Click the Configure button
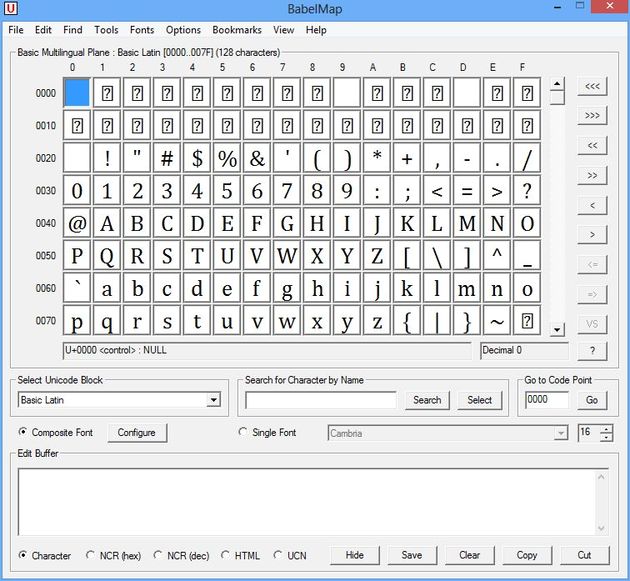The image size is (630, 581). pos(137,433)
